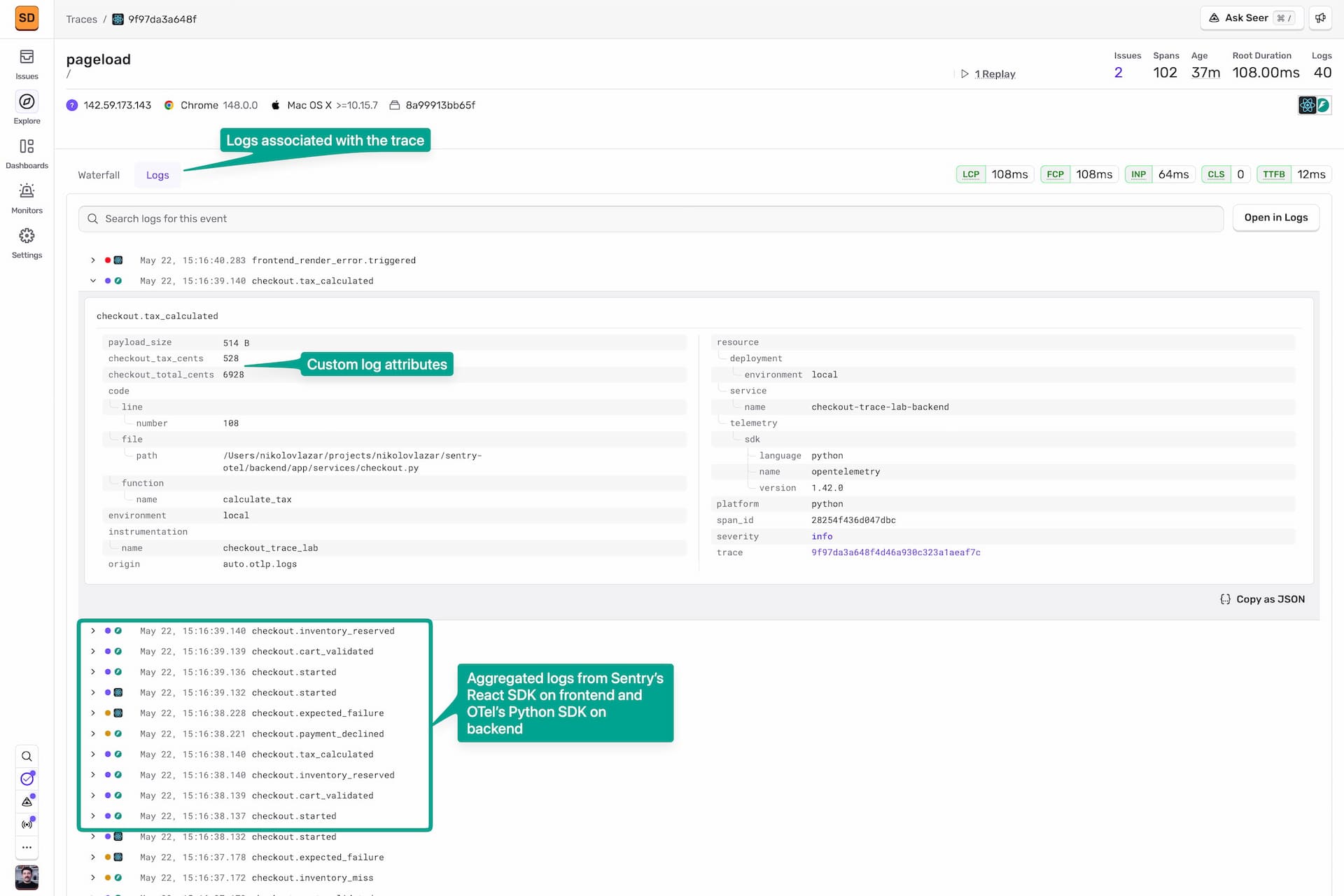1344x896 pixels.
Task: Click the sidebar checkmark circle icon
Action: (27, 779)
